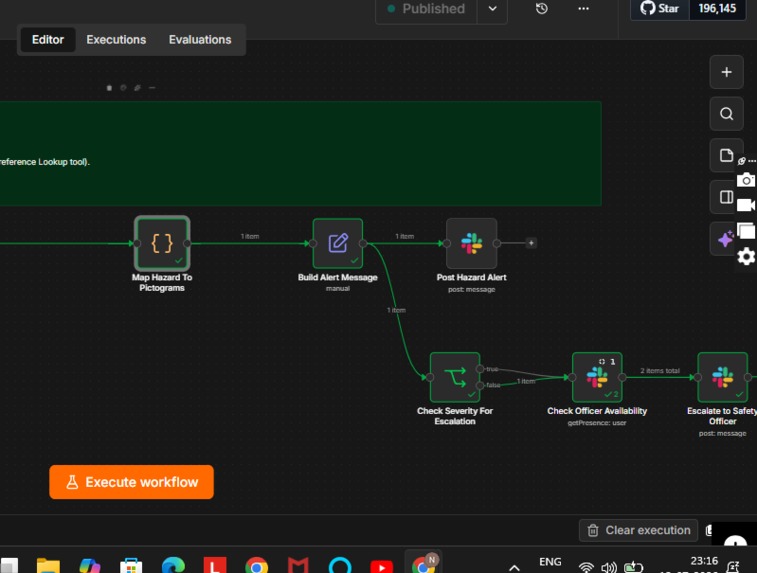
Task: Open YouTube from the taskbar
Action: click(x=381, y=566)
